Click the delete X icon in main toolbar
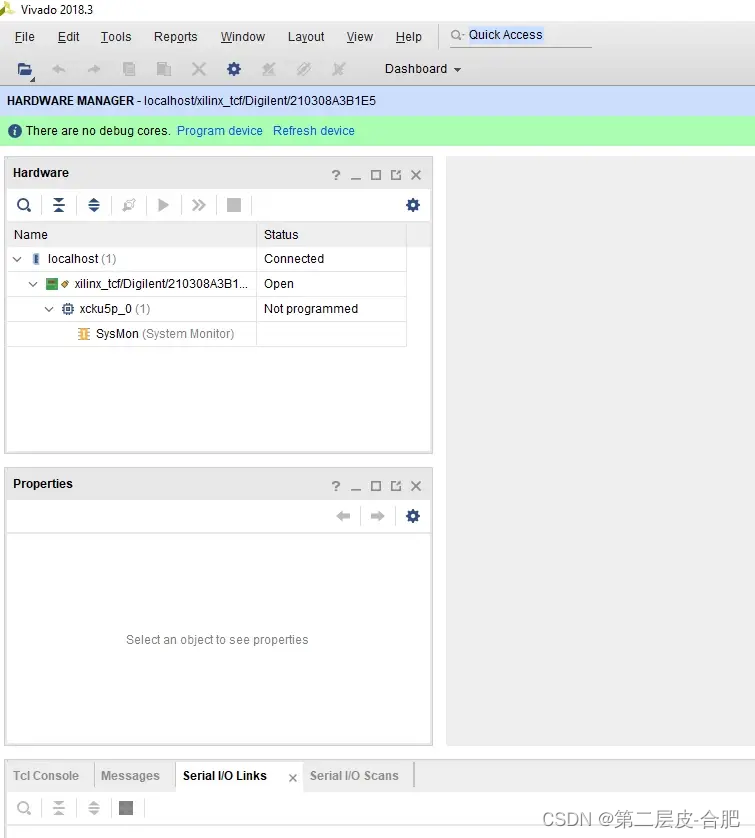Image resolution: width=755 pixels, height=838 pixels. pos(199,69)
